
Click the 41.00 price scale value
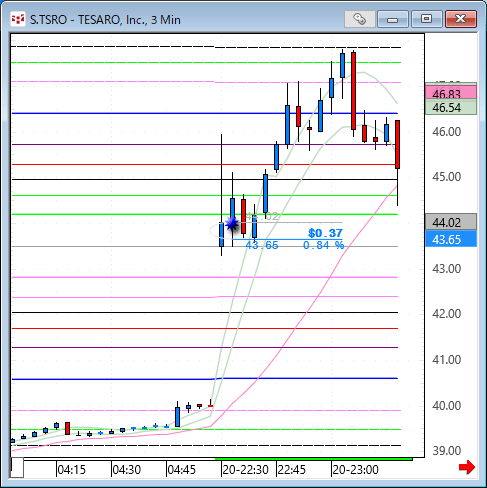(446, 360)
